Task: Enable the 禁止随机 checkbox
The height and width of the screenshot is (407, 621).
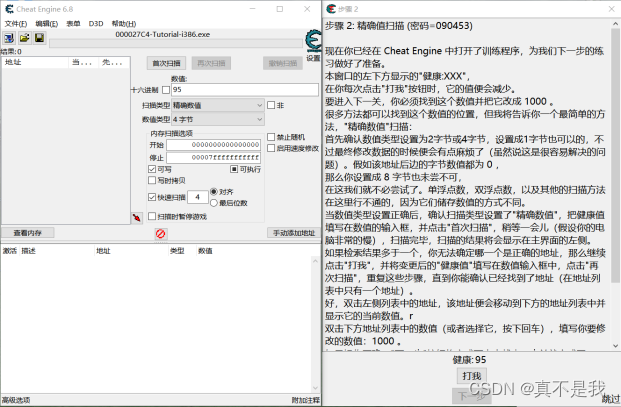Action: point(271,137)
